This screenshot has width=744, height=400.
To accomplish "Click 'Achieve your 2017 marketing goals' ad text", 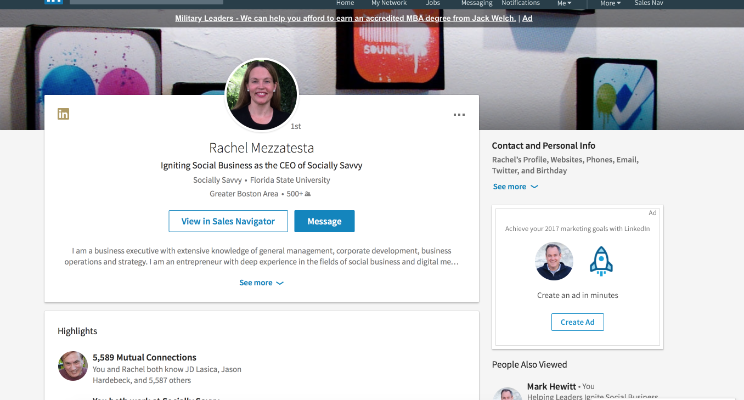I will pyautogui.click(x=577, y=229).
